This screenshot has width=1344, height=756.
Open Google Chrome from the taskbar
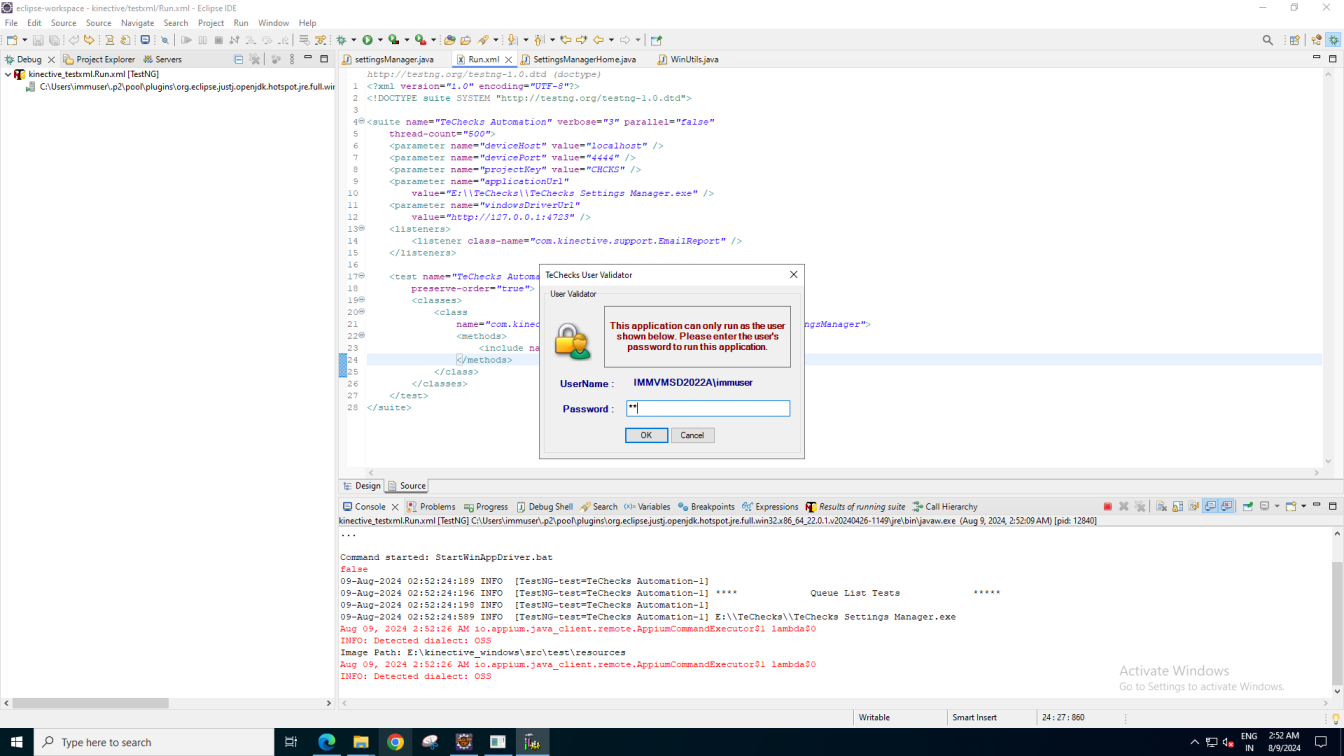[x=395, y=742]
